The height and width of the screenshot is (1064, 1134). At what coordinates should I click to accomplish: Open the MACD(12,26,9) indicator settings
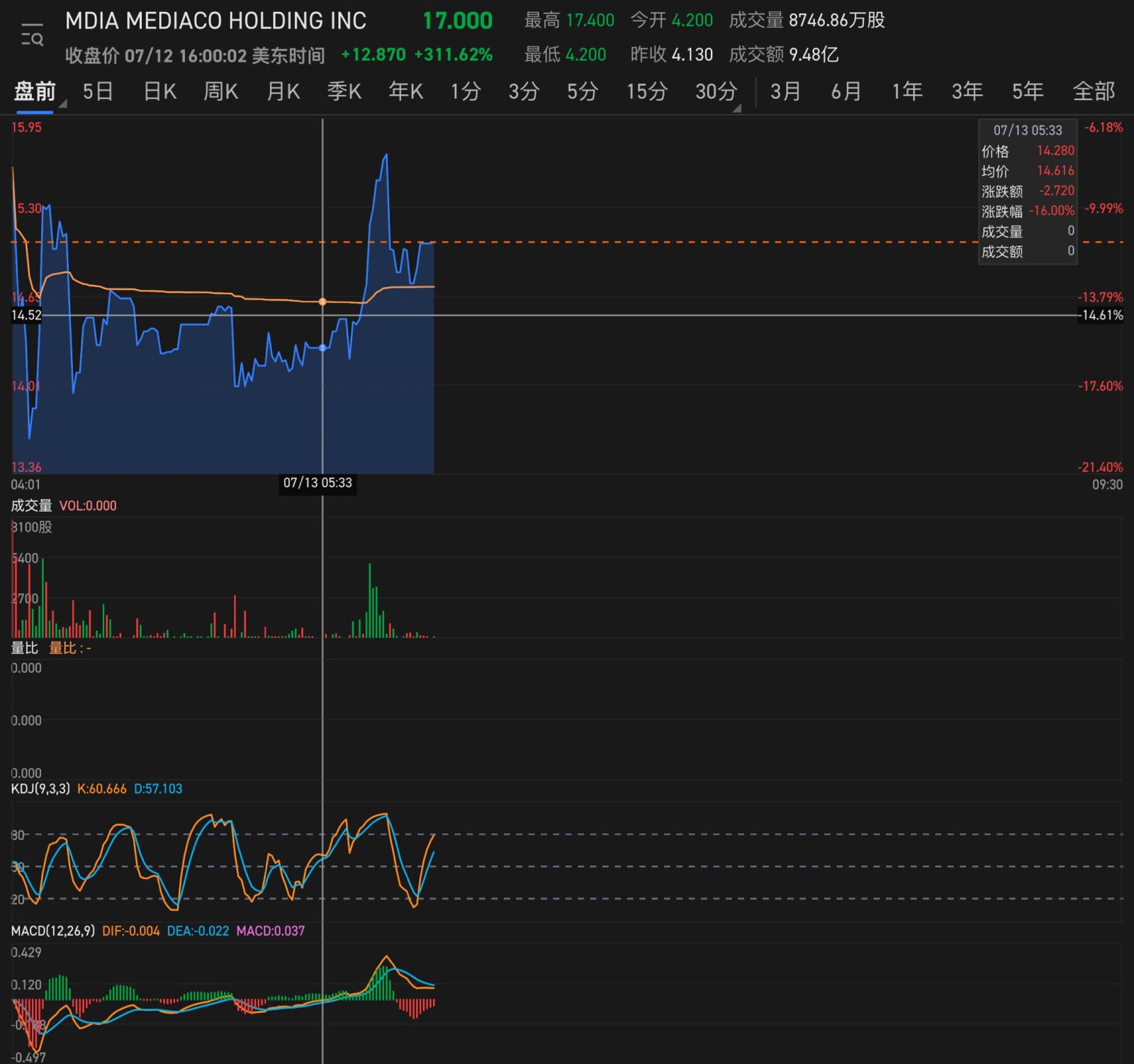pyautogui.click(x=53, y=931)
